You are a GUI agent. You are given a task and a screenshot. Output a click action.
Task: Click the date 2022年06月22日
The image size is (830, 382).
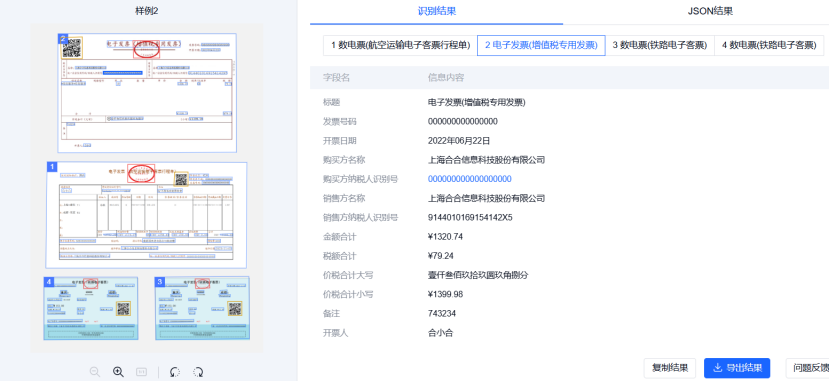point(459,141)
